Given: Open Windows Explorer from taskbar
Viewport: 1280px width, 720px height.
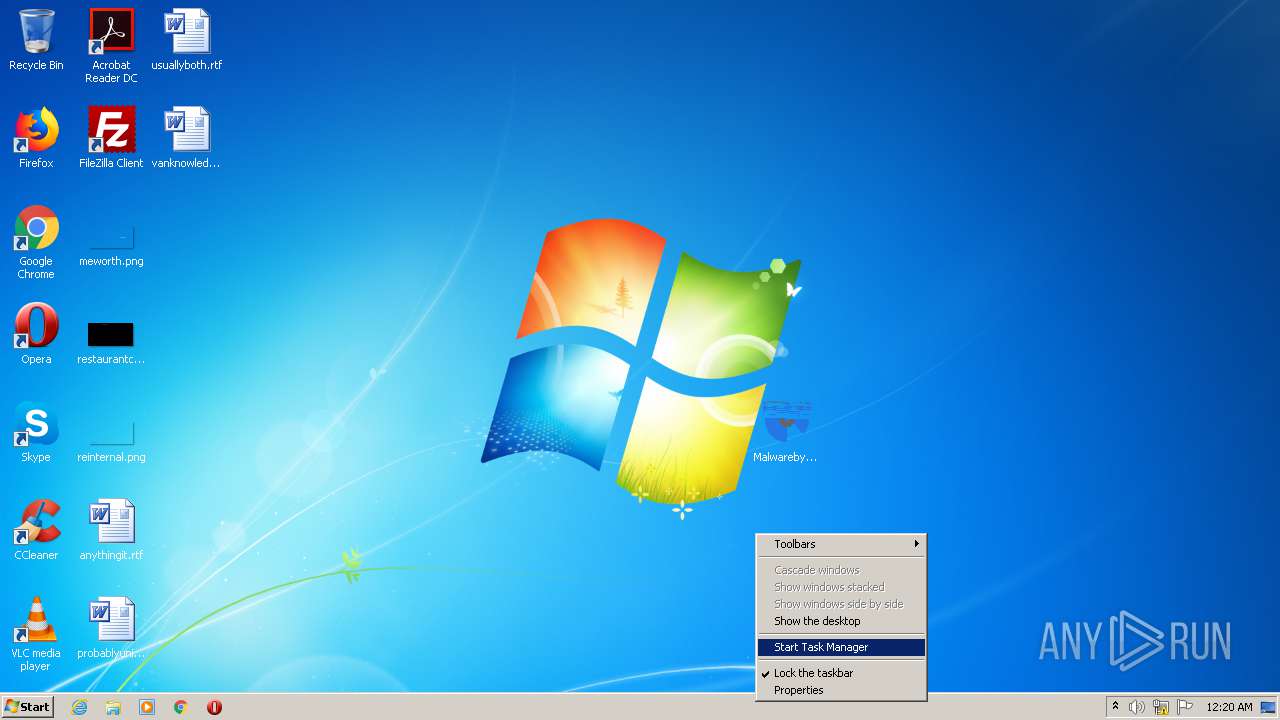Looking at the screenshot, I should coord(113,707).
